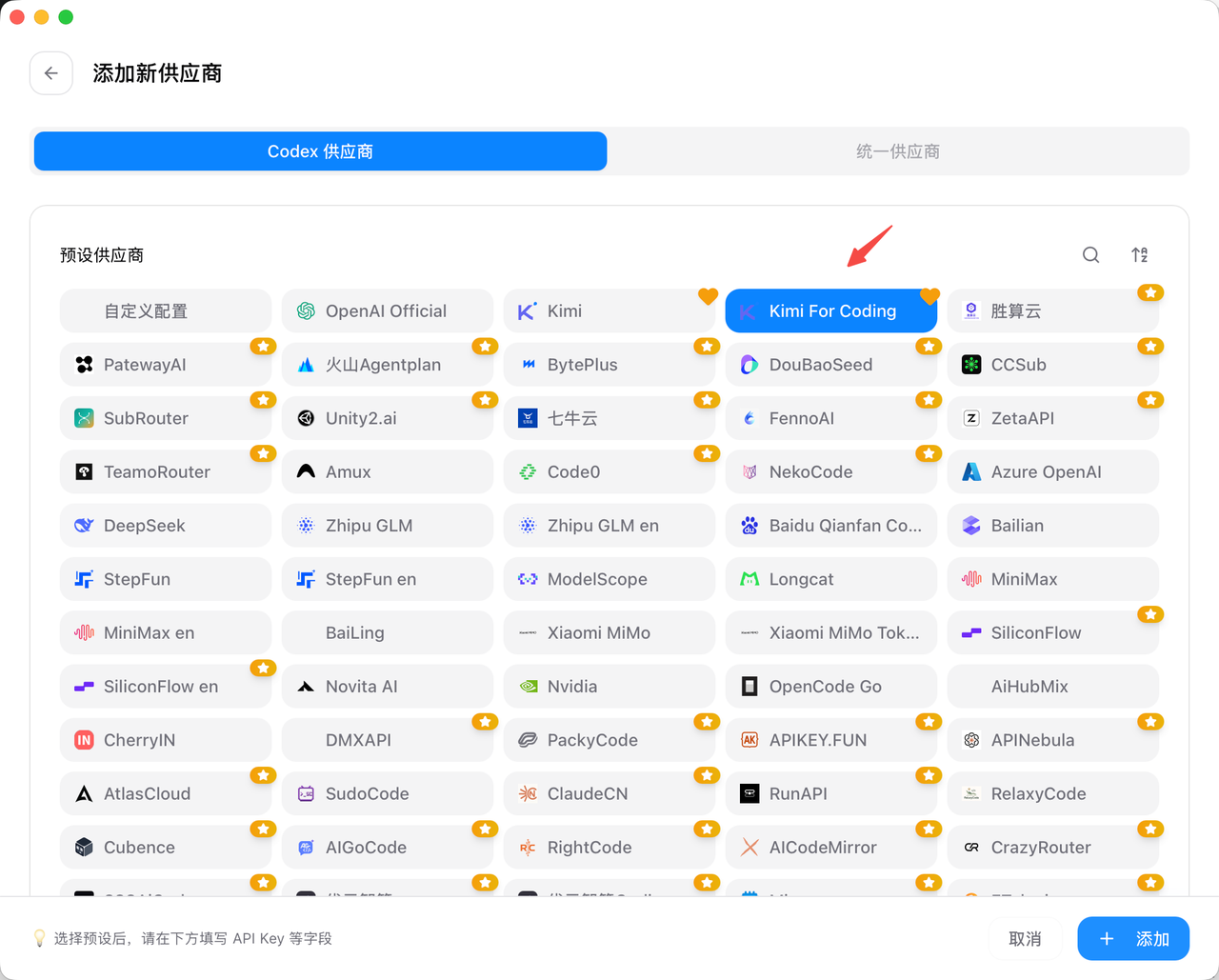The width and height of the screenshot is (1219, 980).
Task: Click the SubRouter logo icon
Action: [84, 418]
